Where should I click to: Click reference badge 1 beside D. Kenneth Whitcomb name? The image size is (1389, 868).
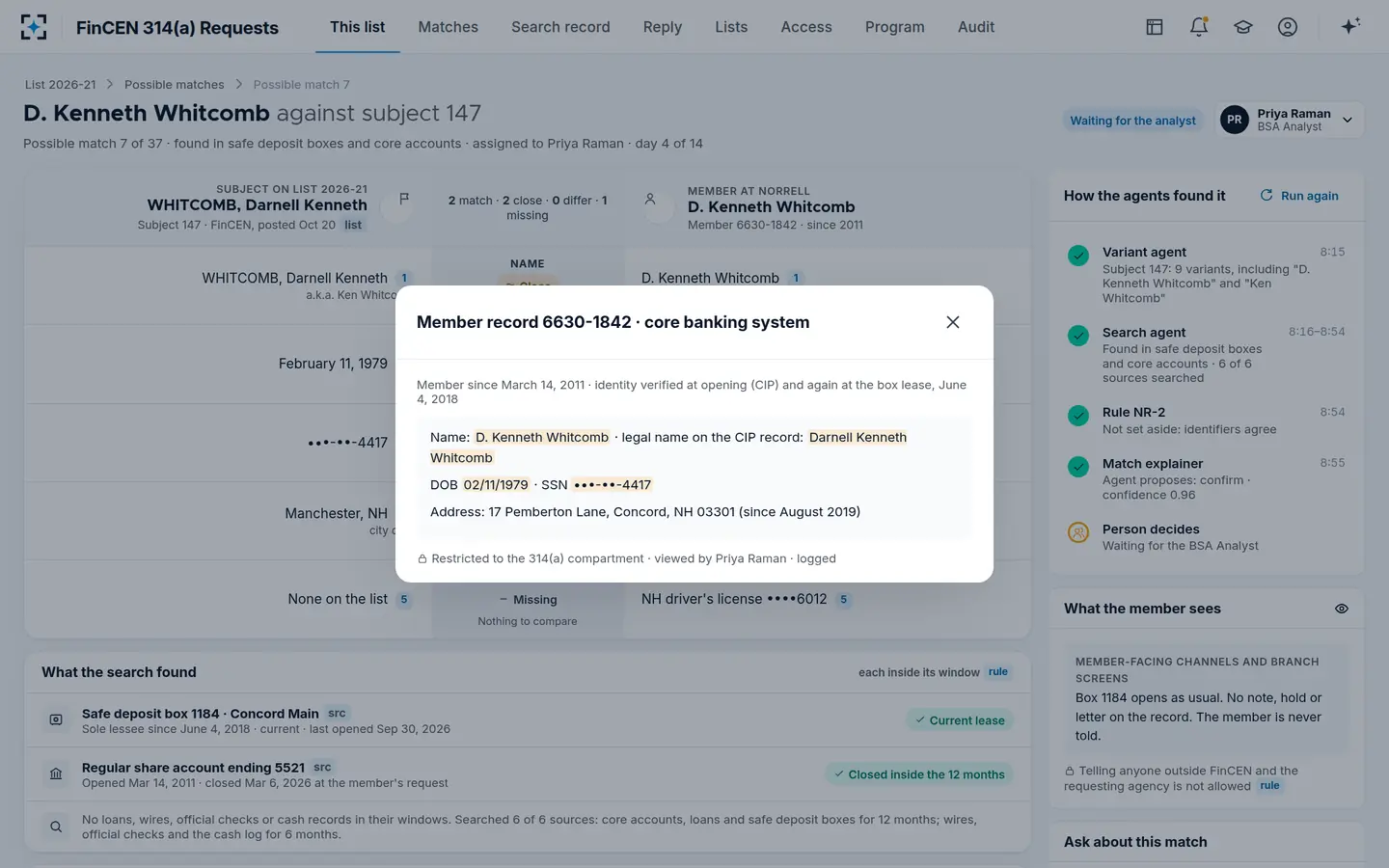pos(796,278)
